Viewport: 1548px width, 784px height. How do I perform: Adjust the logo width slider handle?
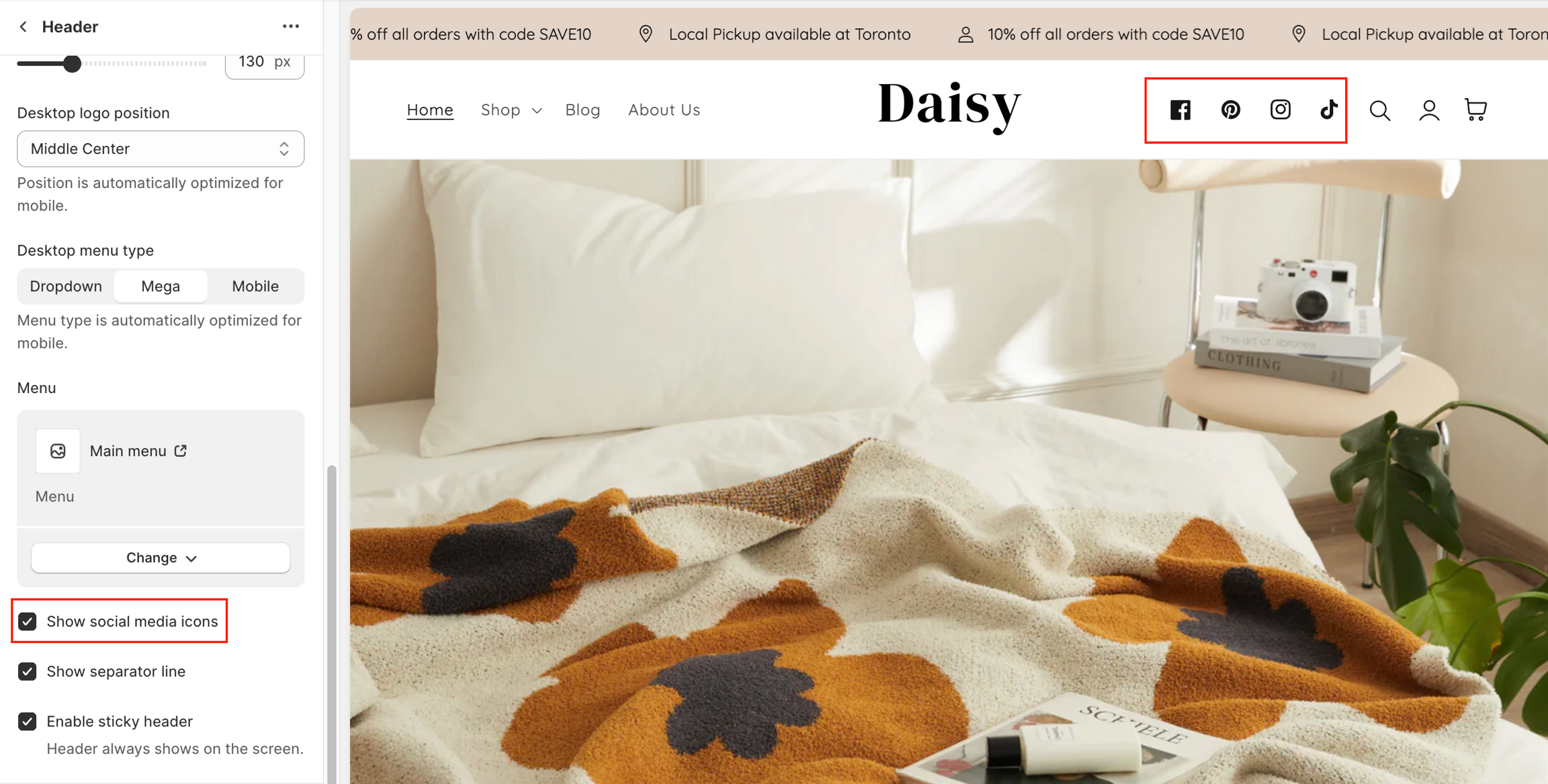[x=72, y=64]
